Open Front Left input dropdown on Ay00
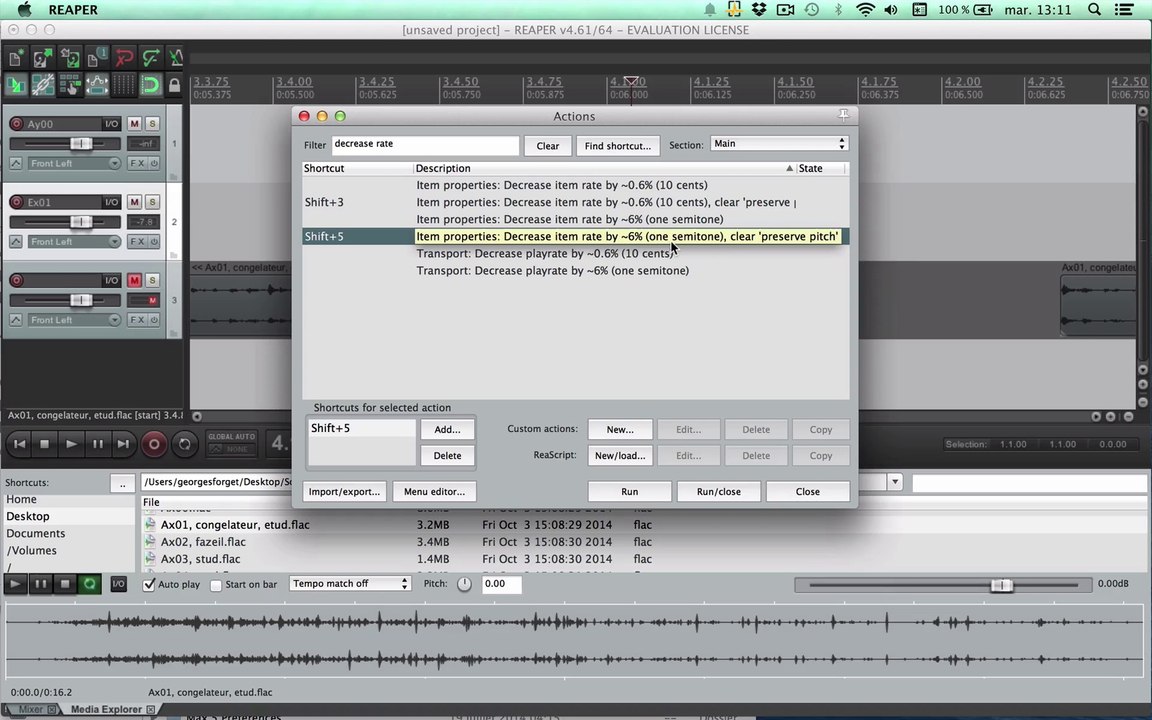Image resolution: width=1152 pixels, height=720 pixels. tap(73, 163)
